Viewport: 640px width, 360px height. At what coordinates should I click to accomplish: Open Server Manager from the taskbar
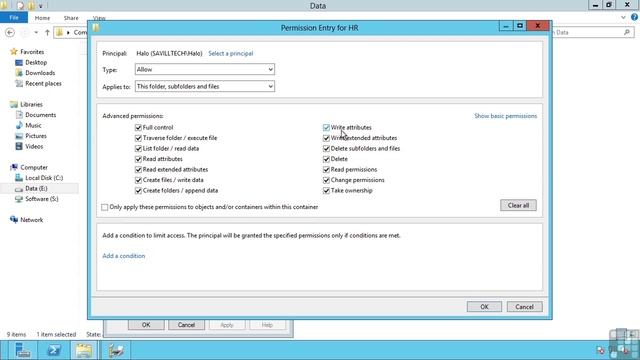click(x=22, y=350)
